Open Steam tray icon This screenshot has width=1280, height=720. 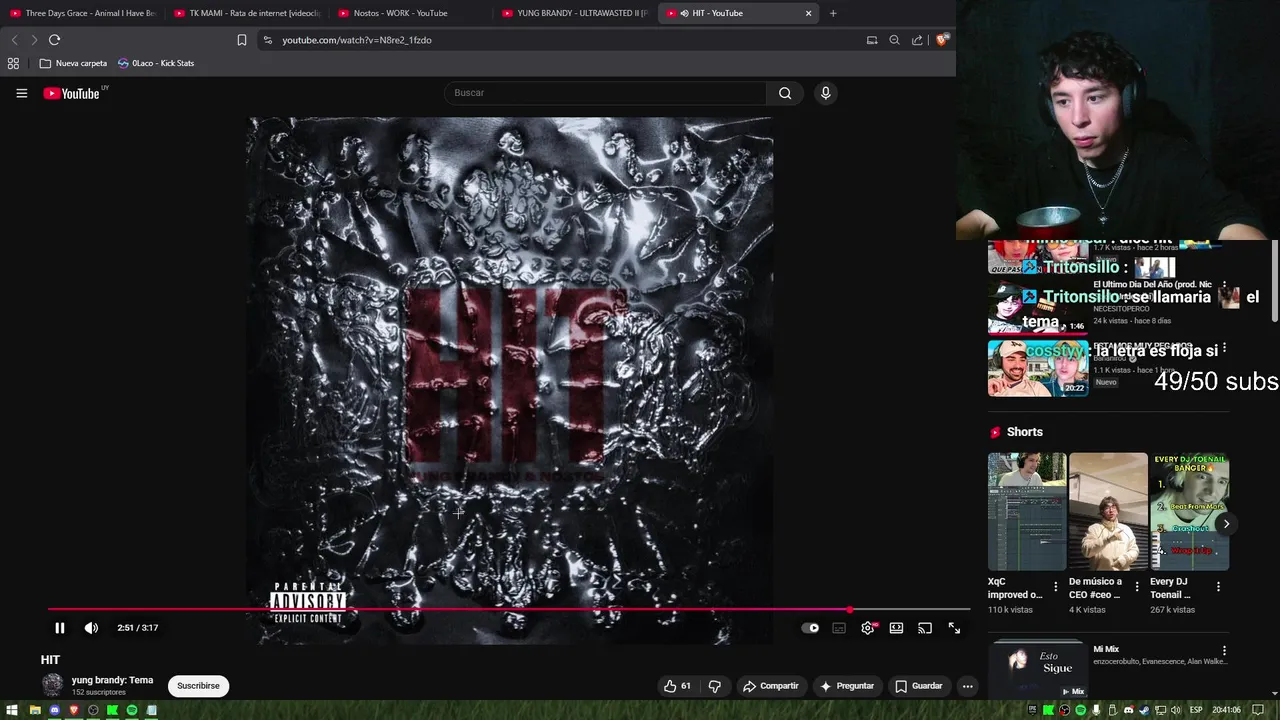pyautogui.click(x=1144, y=710)
